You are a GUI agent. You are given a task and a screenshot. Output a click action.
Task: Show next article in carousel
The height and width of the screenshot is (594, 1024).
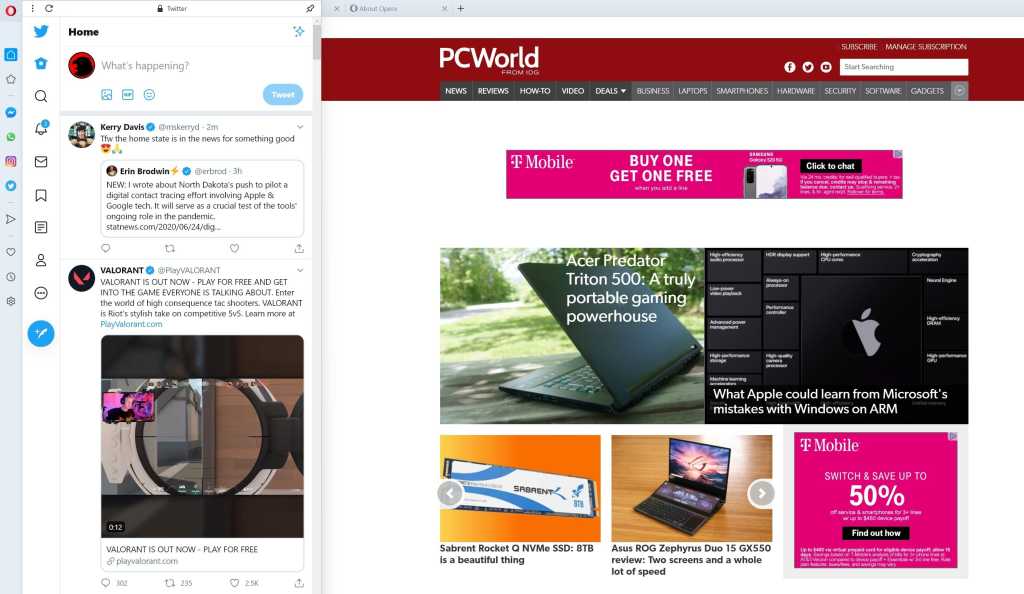point(761,493)
